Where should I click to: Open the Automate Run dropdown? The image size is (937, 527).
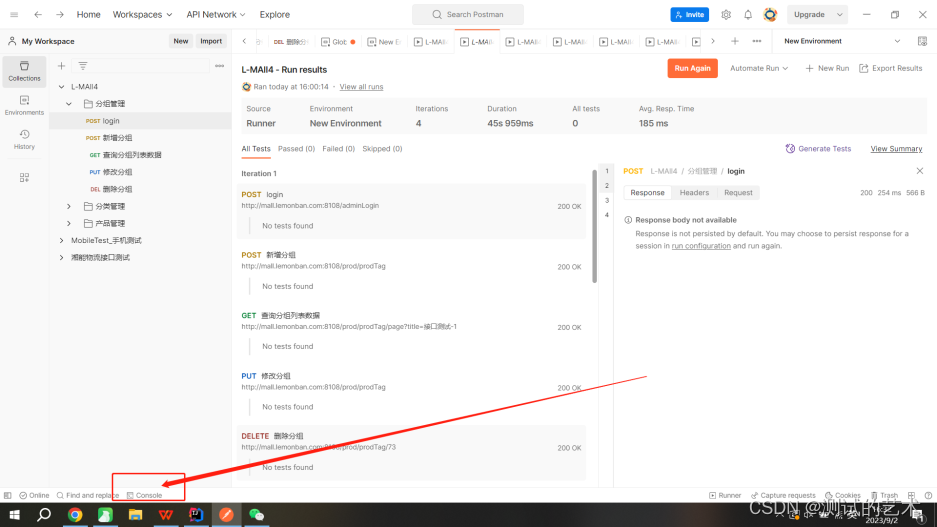click(x=759, y=68)
